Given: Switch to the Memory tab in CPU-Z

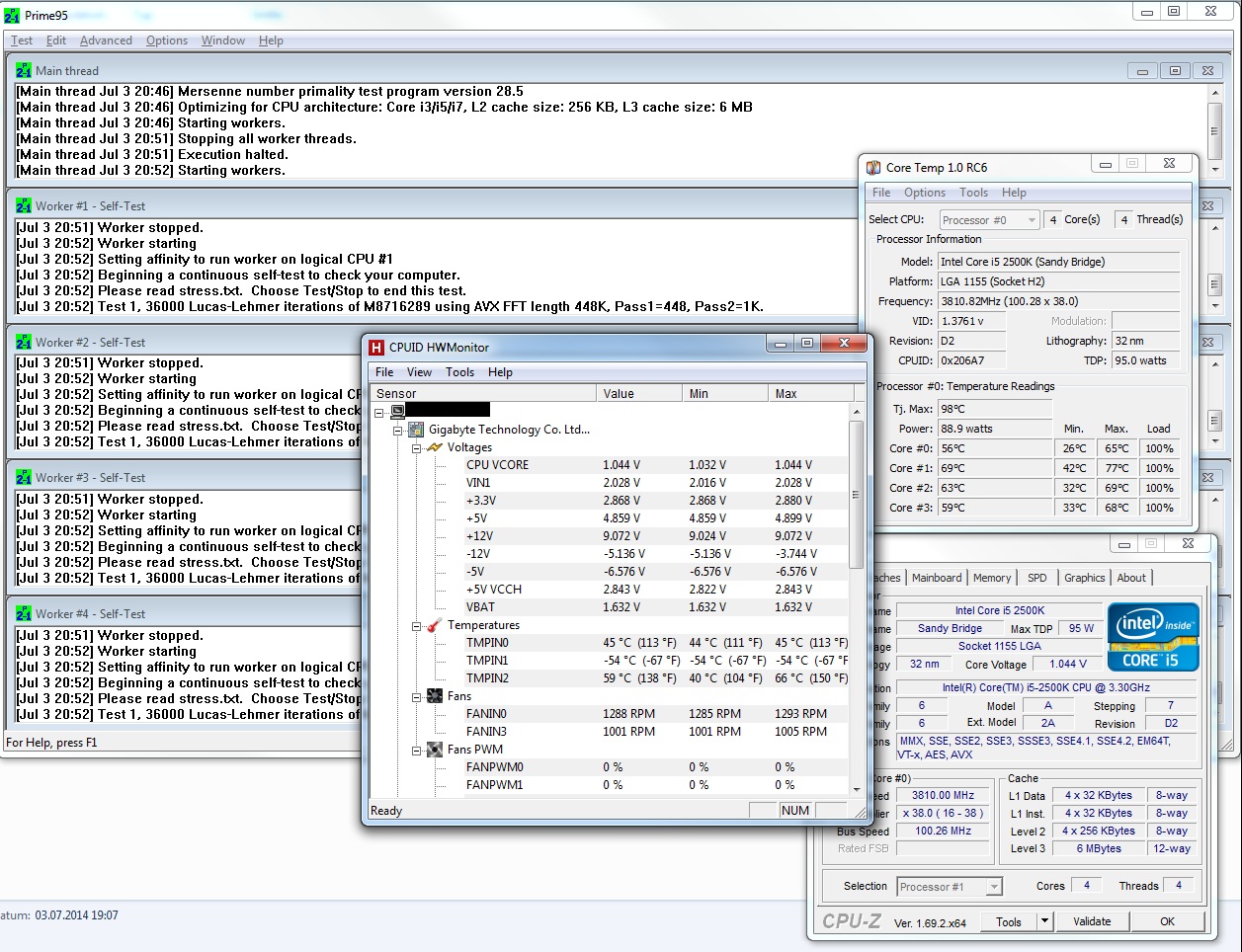Looking at the screenshot, I should coord(991,578).
